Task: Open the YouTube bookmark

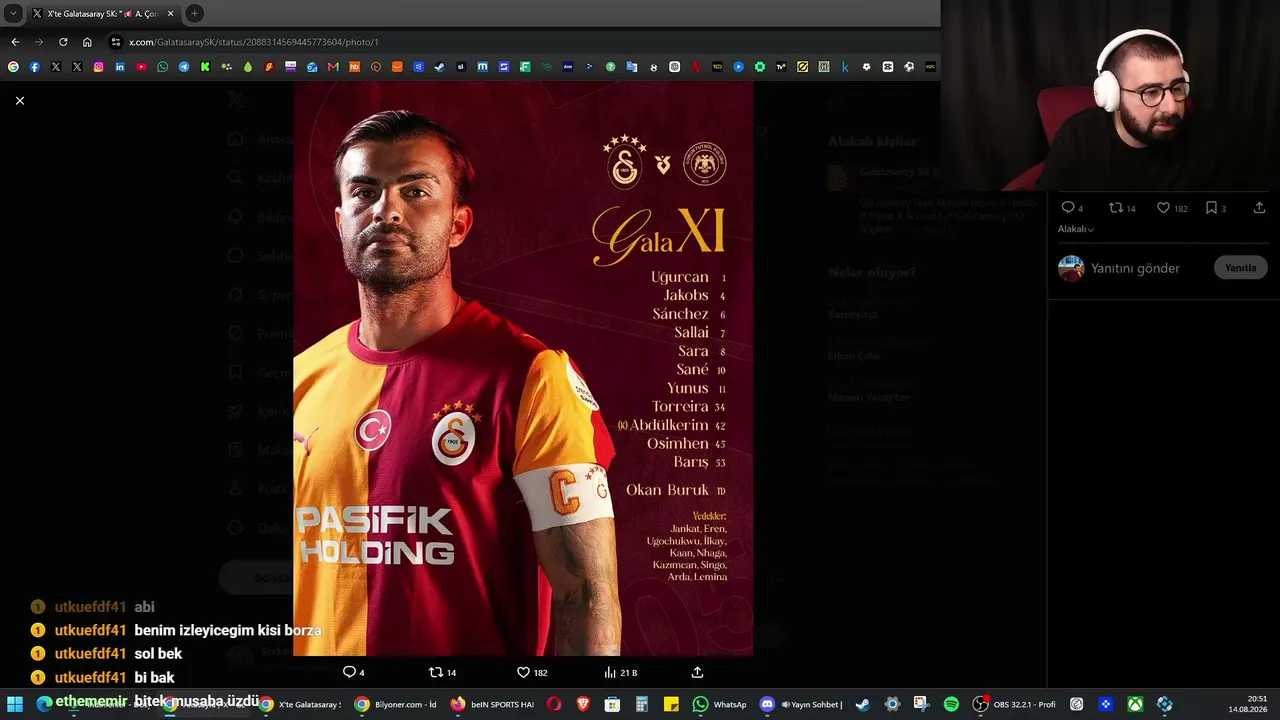Action: (x=141, y=67)
